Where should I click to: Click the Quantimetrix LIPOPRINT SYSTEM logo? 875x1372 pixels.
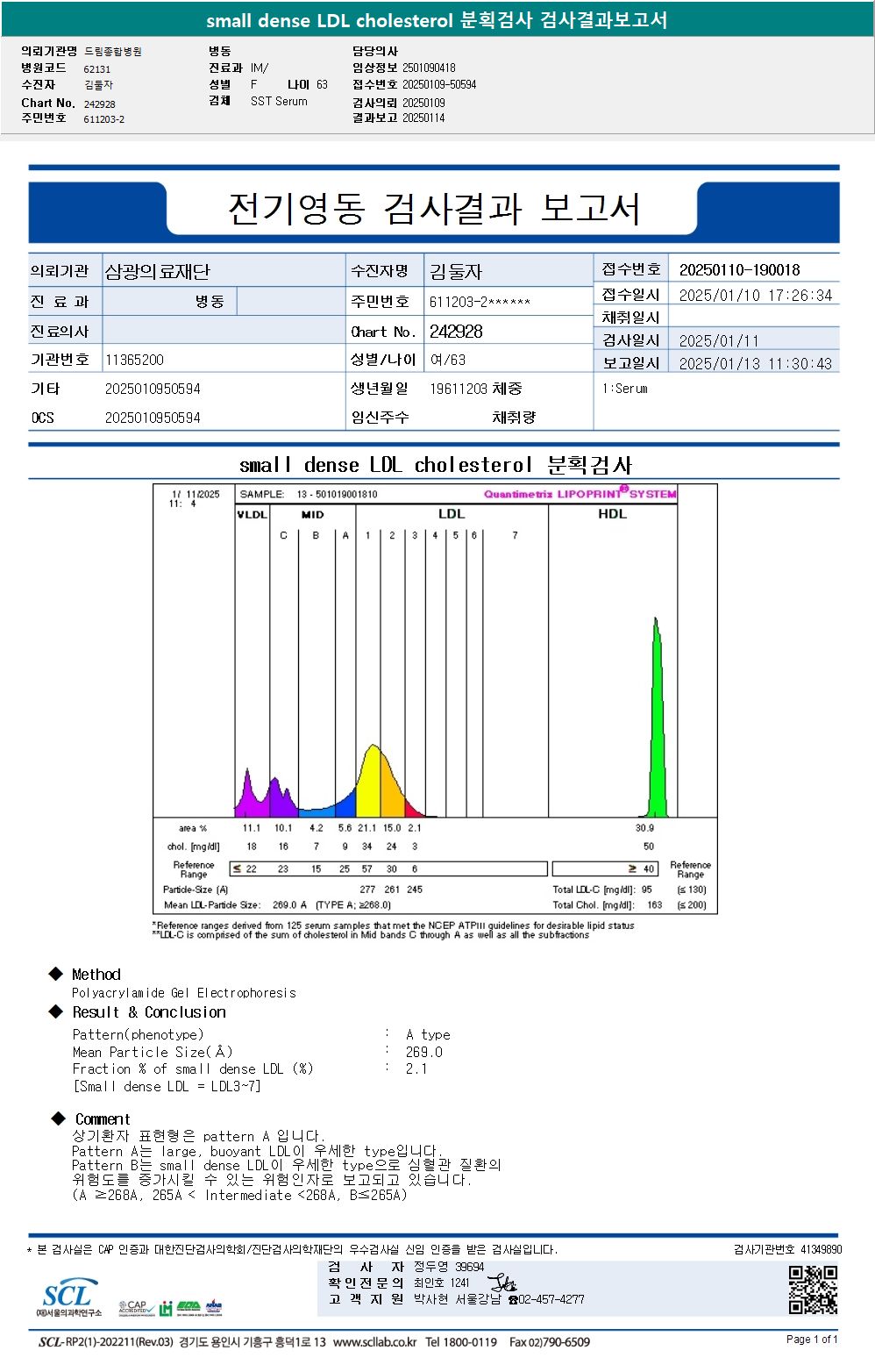point(580,493)
